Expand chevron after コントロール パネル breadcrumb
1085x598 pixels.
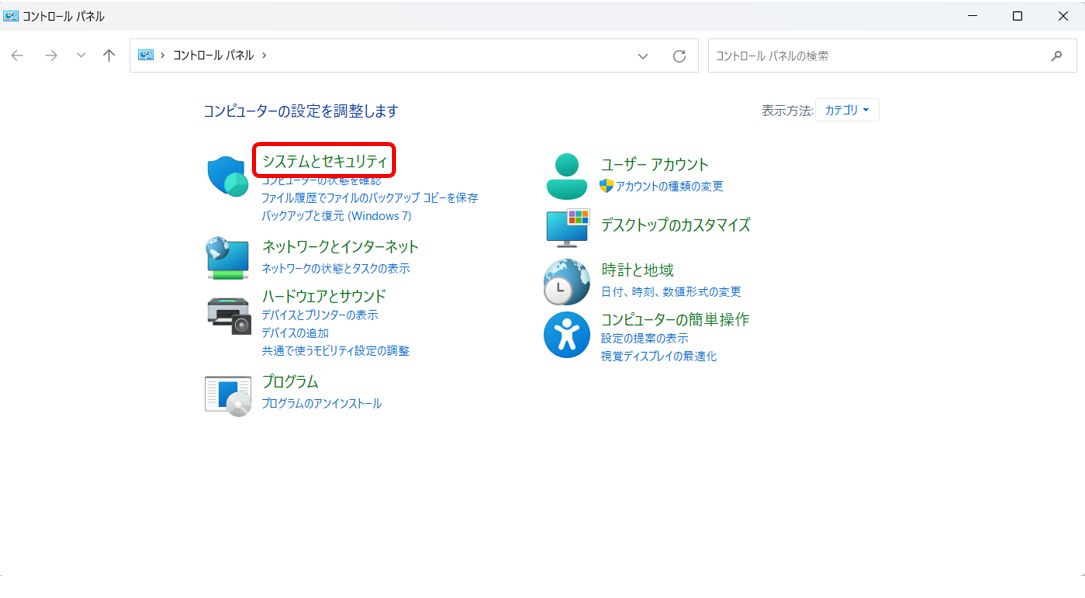pyautogui.click(x=264, y=55)
